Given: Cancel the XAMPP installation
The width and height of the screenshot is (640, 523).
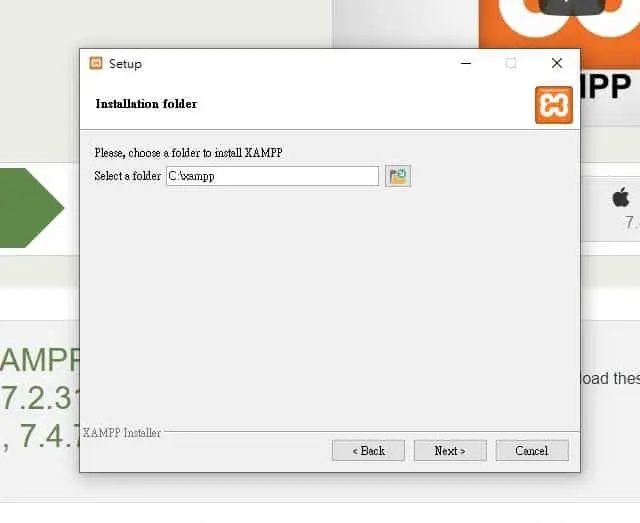Looking at the screenshot, I should coord(532,450).
